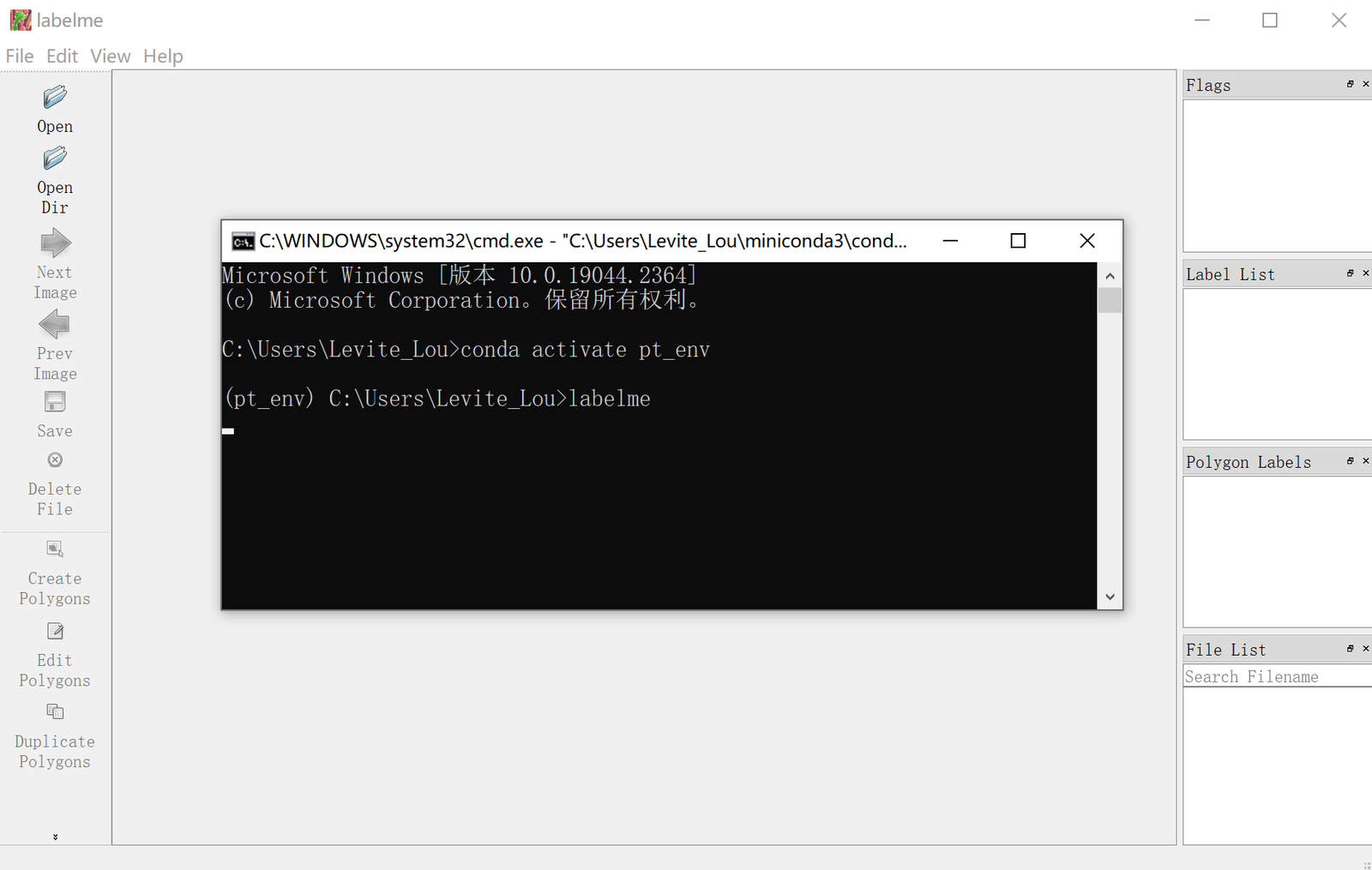
Task: Click the Polygon Labels panel title
Action: [x=1249, y=462]
